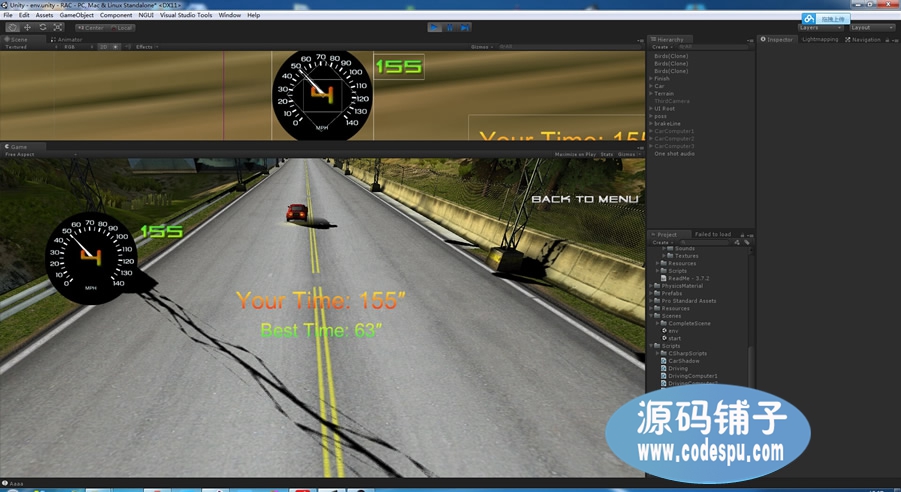901x492 pixels.
Task: Click the Play button
Action: (434, 27)
